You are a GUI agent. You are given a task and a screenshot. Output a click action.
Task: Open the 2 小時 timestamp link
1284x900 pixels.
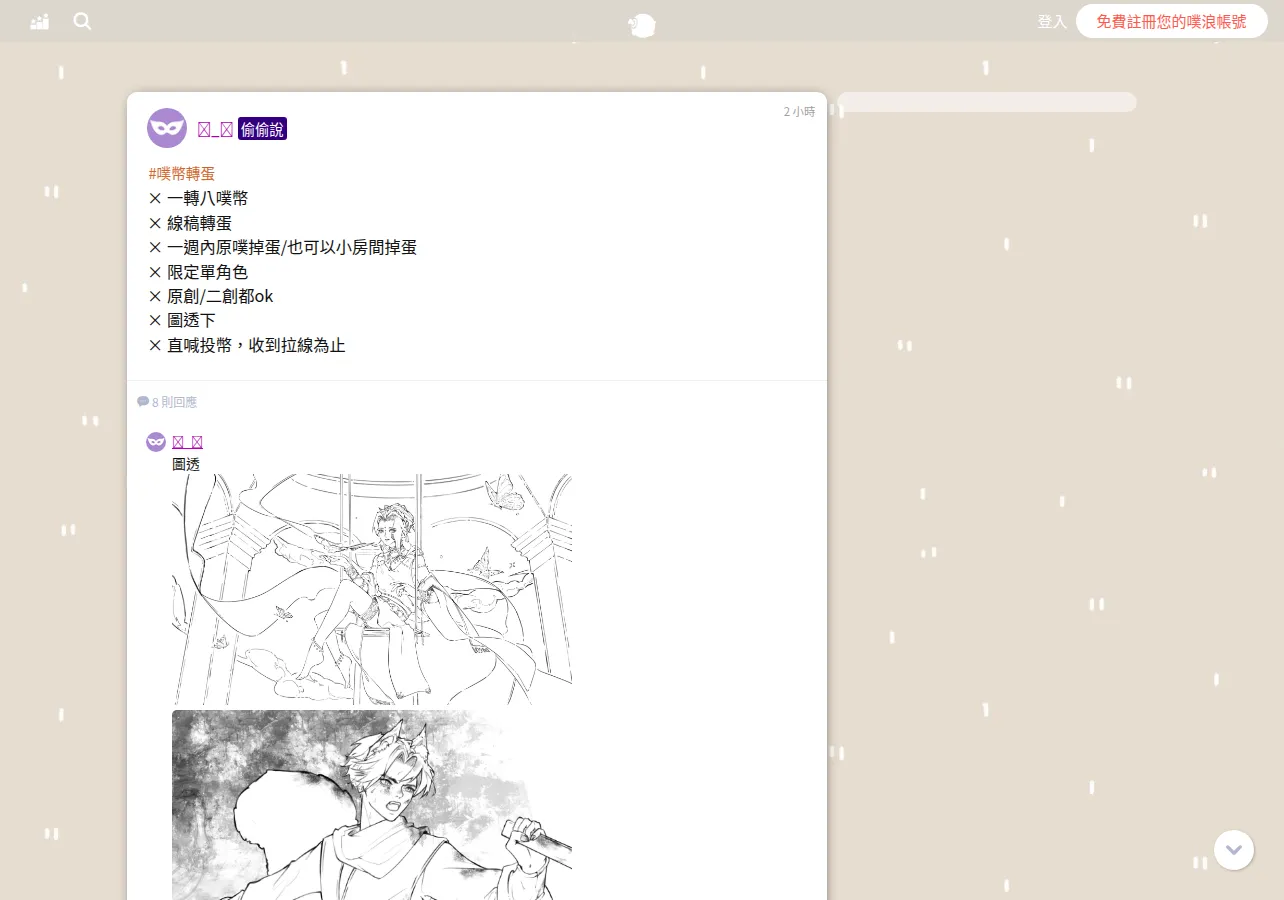[x=799, y=112]
